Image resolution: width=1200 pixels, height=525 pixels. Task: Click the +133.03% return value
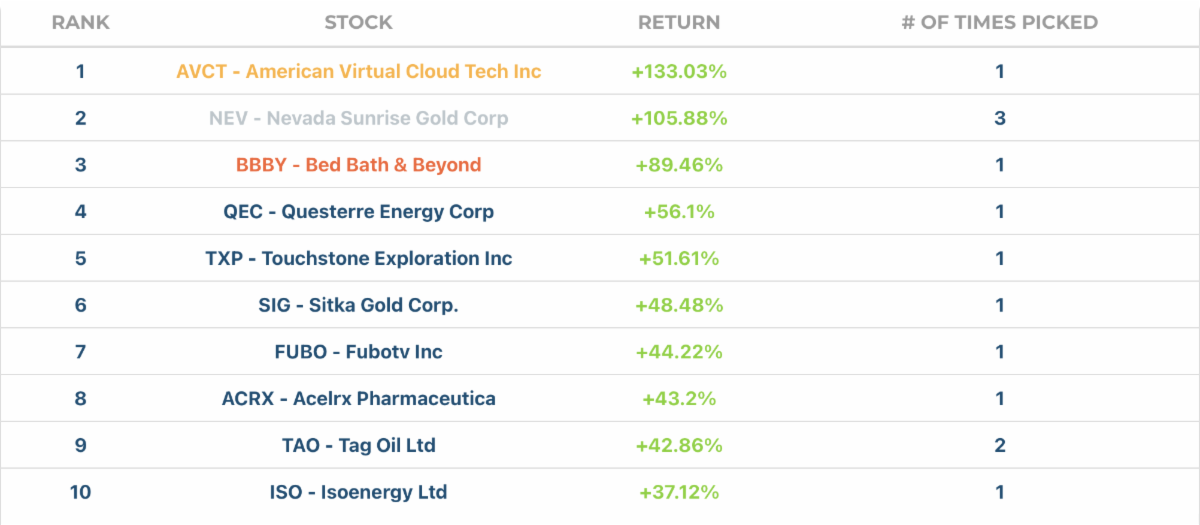coord(679,71)
